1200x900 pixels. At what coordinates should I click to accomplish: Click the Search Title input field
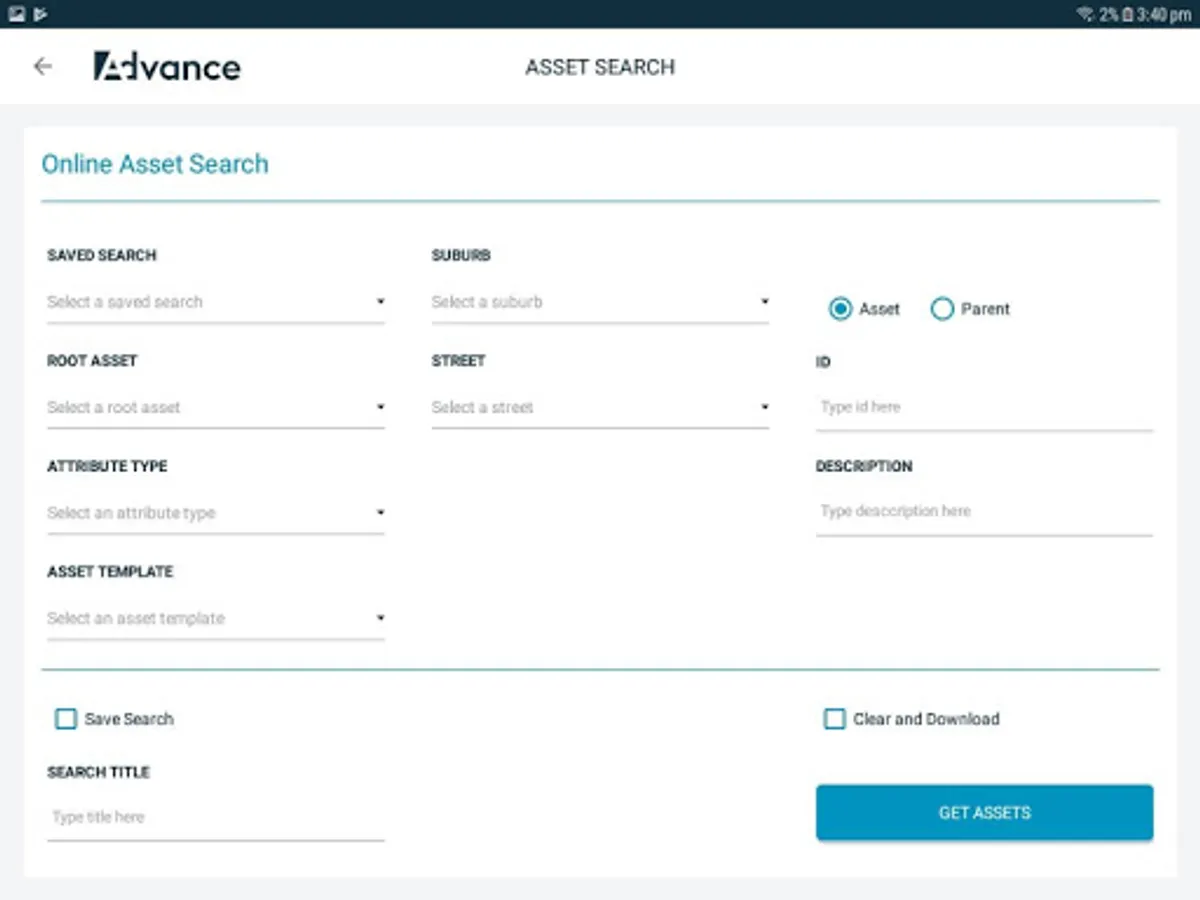click(215, 817)
